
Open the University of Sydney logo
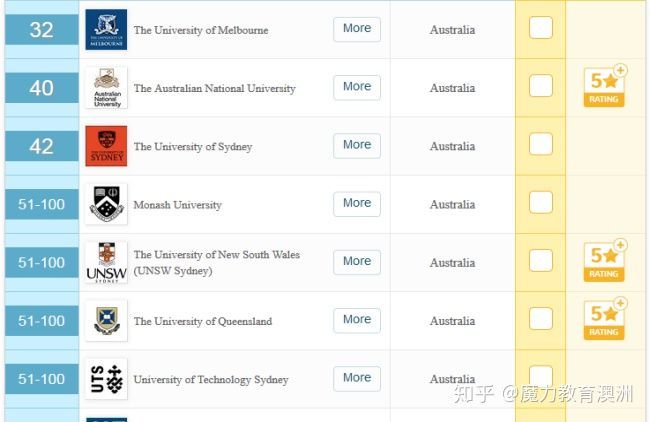(x=106, y=146)
